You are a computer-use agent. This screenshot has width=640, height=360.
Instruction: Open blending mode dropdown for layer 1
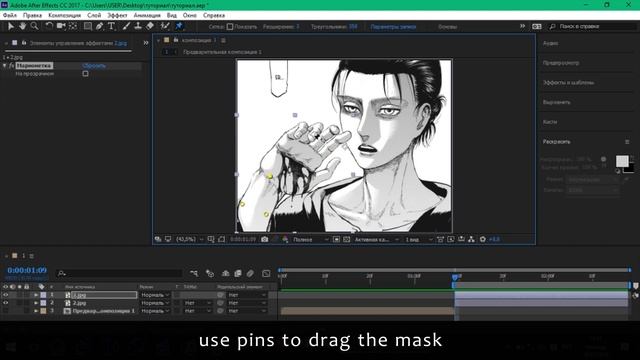click(x=155, y=295)
